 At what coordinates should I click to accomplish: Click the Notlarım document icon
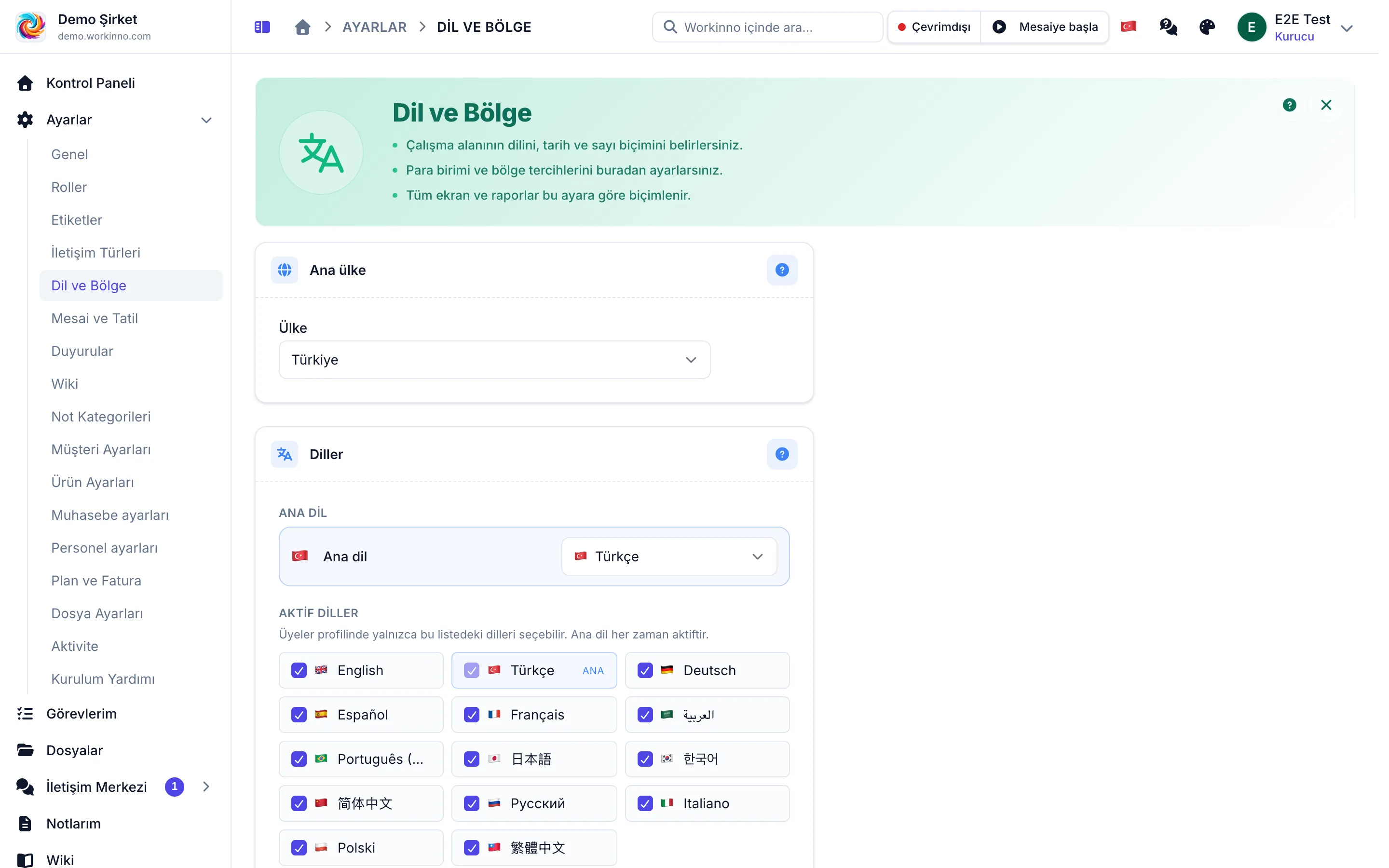25,823
